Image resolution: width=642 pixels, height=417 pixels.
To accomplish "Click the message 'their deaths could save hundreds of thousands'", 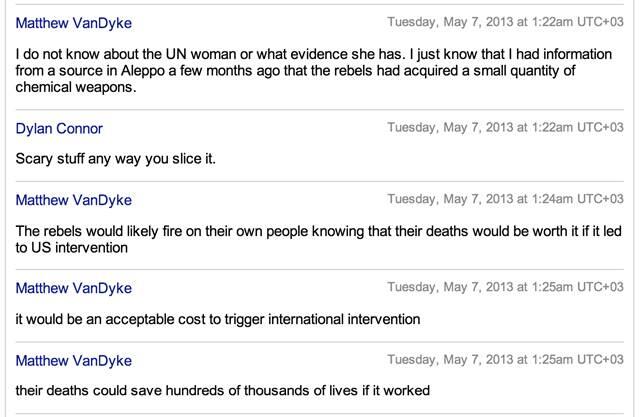I will coord(223,390).
